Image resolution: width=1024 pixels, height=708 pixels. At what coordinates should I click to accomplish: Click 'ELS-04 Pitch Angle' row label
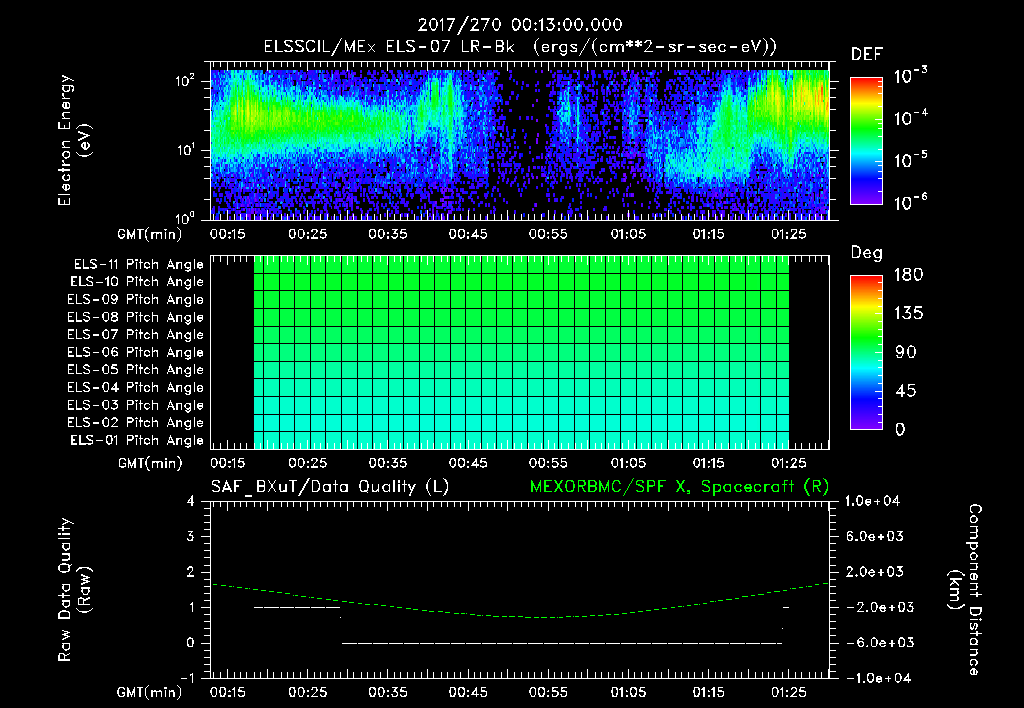pyautogui.click(x=136, y=388)
